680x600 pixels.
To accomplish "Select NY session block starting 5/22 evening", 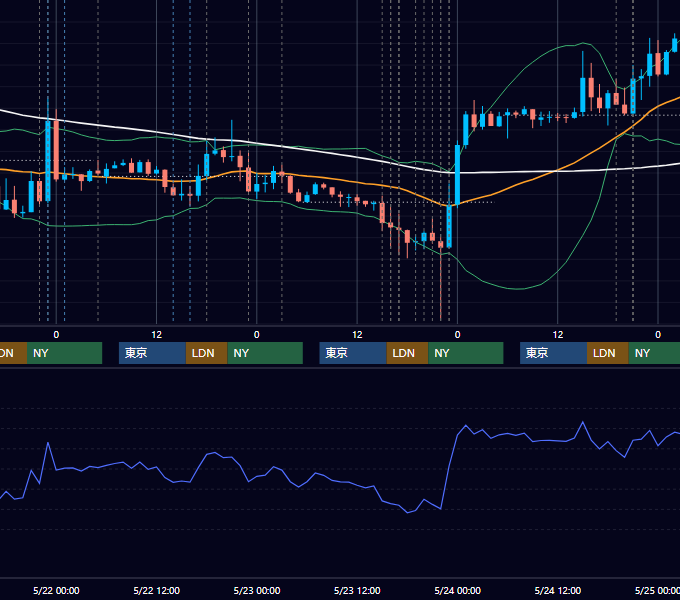I will [x=265, y=353].
